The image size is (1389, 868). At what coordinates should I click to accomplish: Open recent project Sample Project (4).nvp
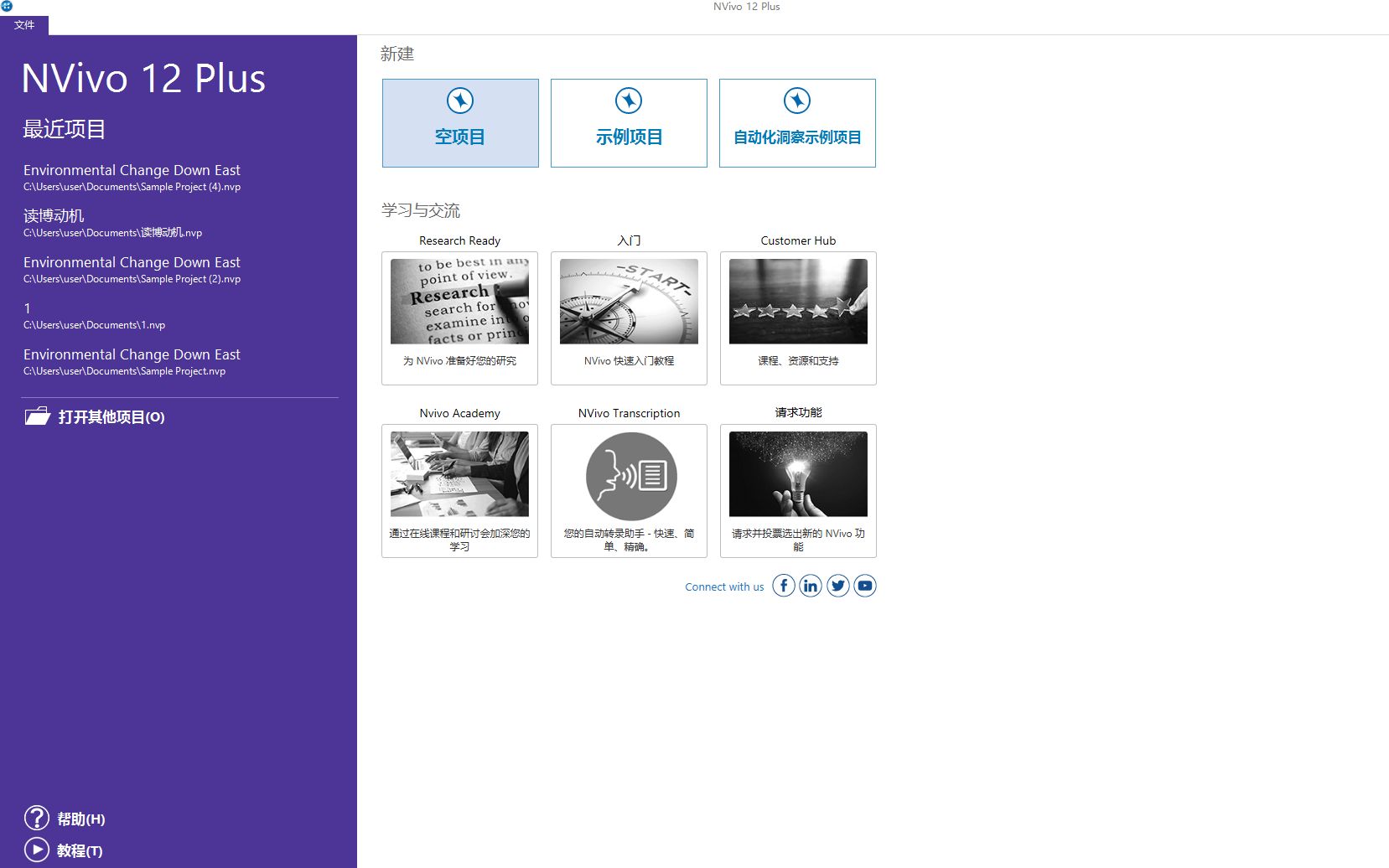132,178
